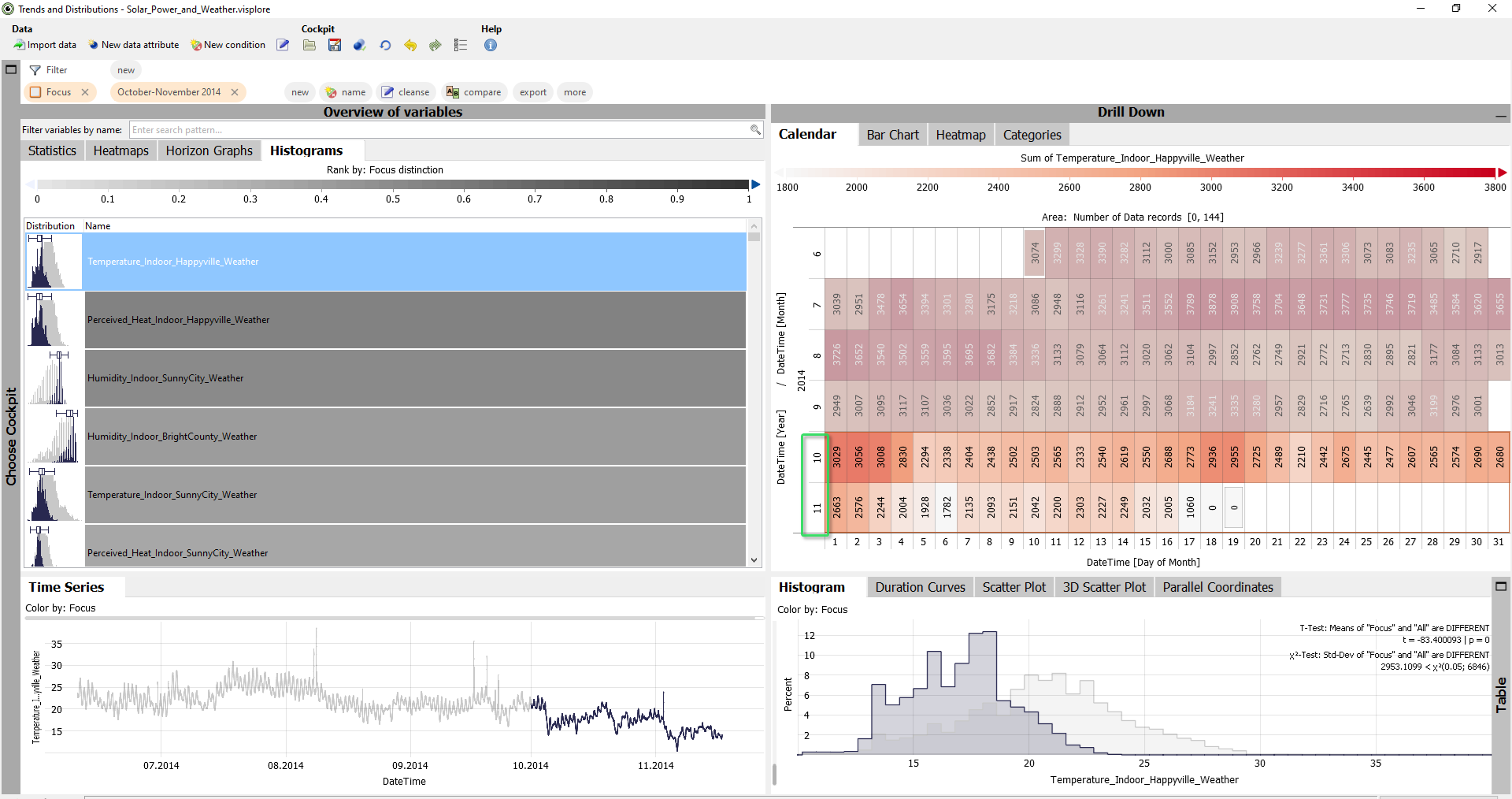The image size is (1512, 799).
Task: Expand the rank color scale right arrow
Action: point(756,184)
